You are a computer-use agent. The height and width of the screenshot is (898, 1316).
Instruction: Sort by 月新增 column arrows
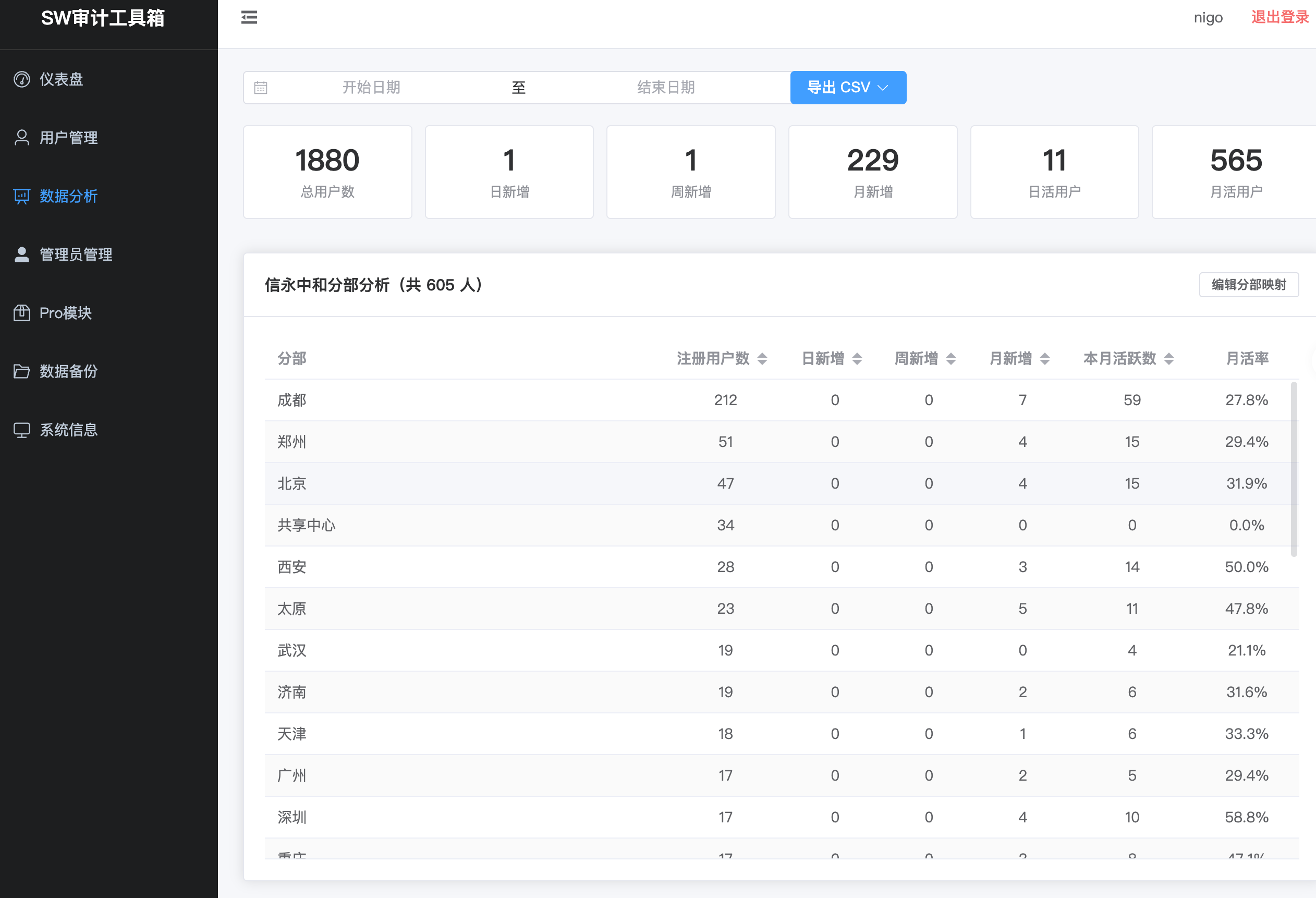pyautogui.click(x=1045, y=359)
